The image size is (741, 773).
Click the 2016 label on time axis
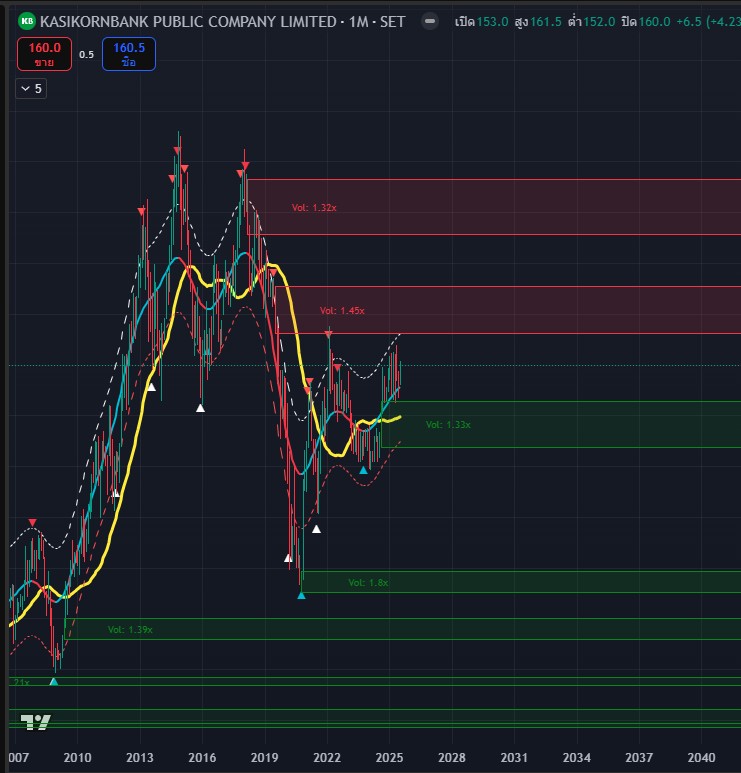202,758
